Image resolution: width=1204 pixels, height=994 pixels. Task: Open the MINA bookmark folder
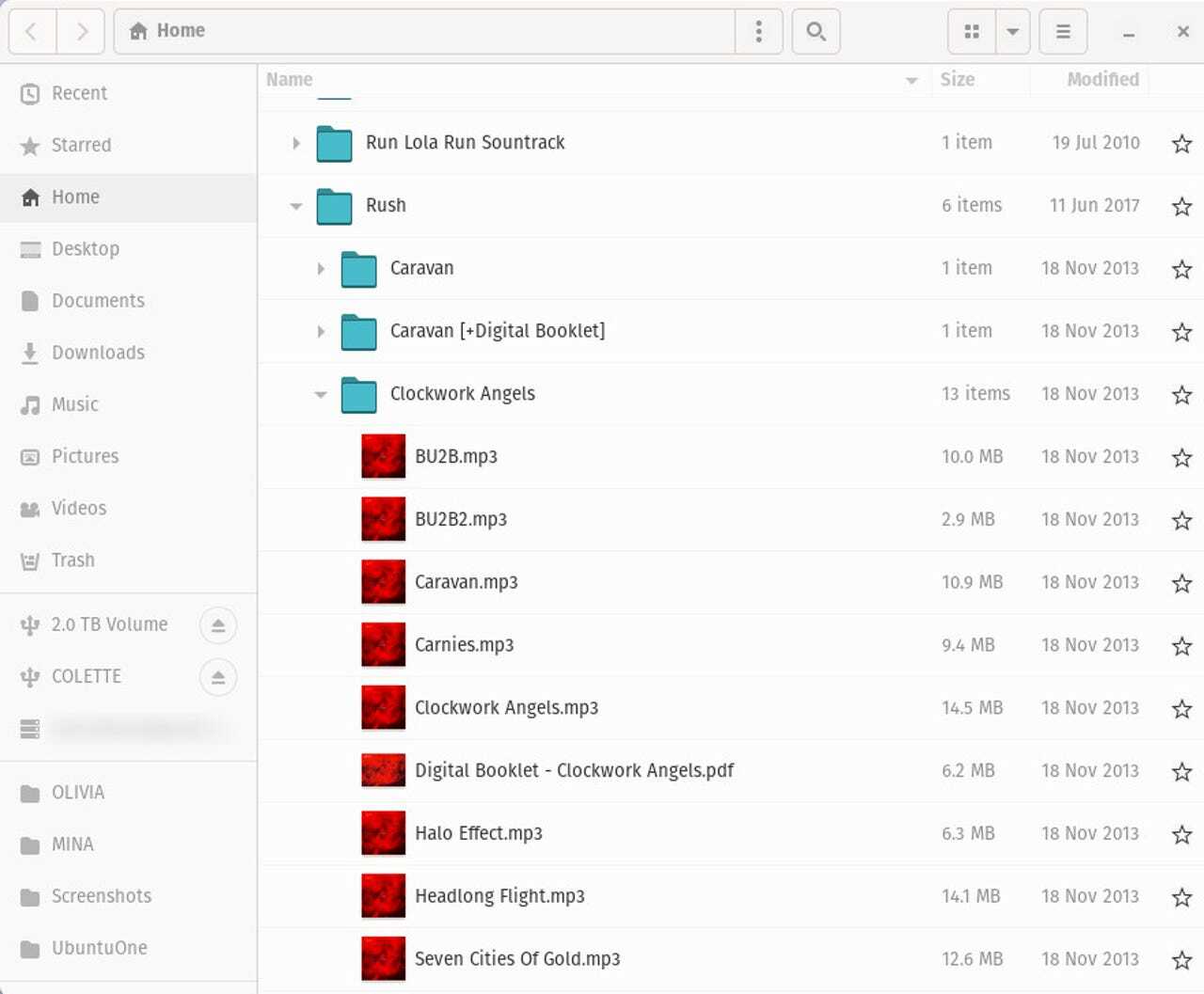(128, 844)
